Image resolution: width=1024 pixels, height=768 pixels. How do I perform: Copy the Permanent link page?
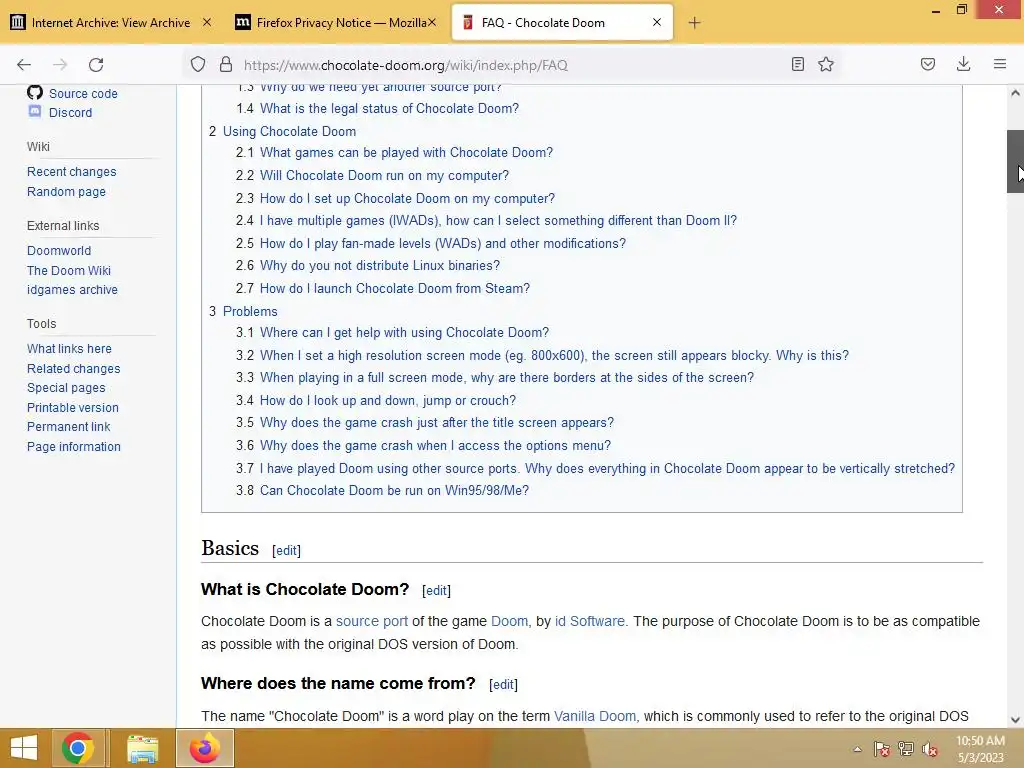tap(69, 426)
